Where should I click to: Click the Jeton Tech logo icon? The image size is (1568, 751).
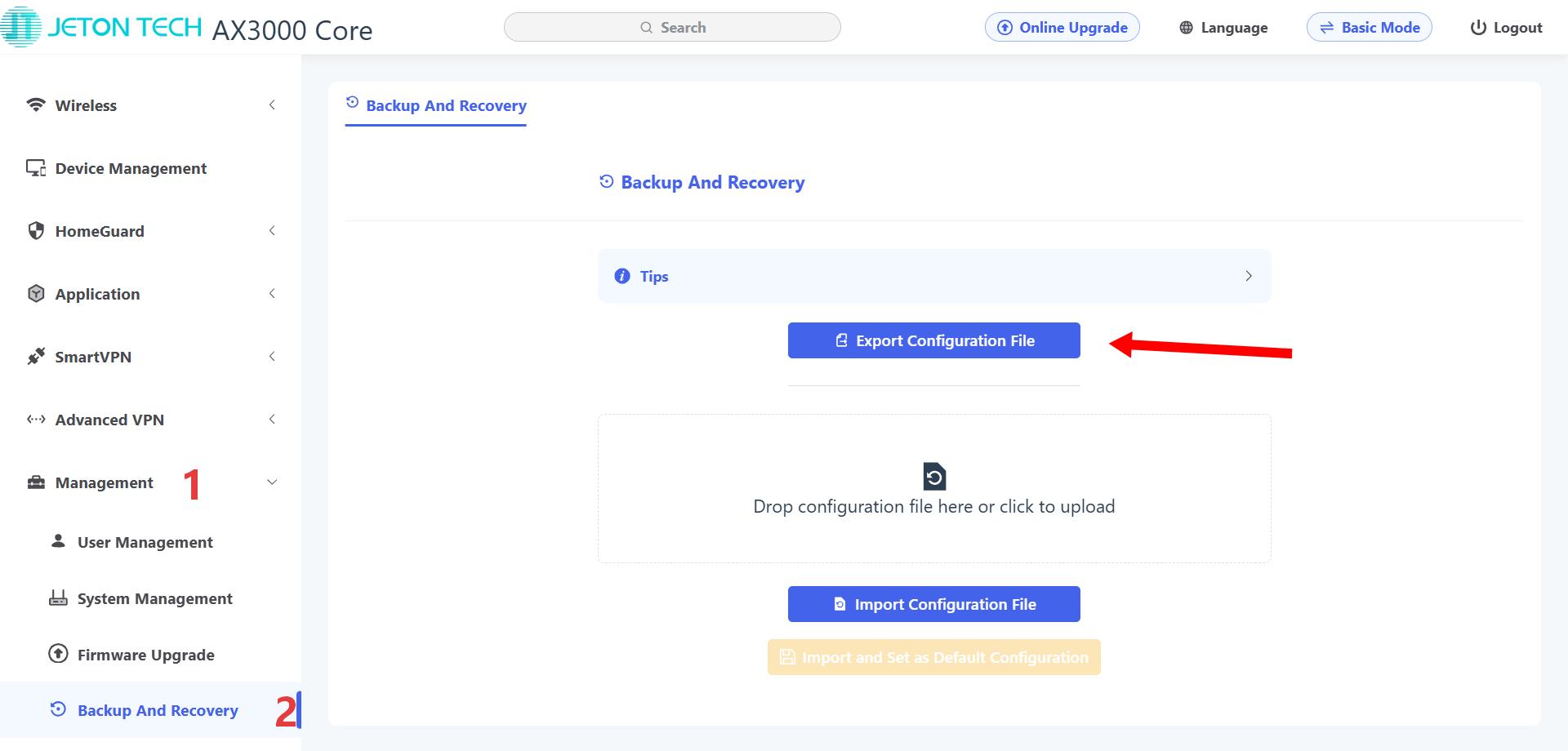point(20,27)
